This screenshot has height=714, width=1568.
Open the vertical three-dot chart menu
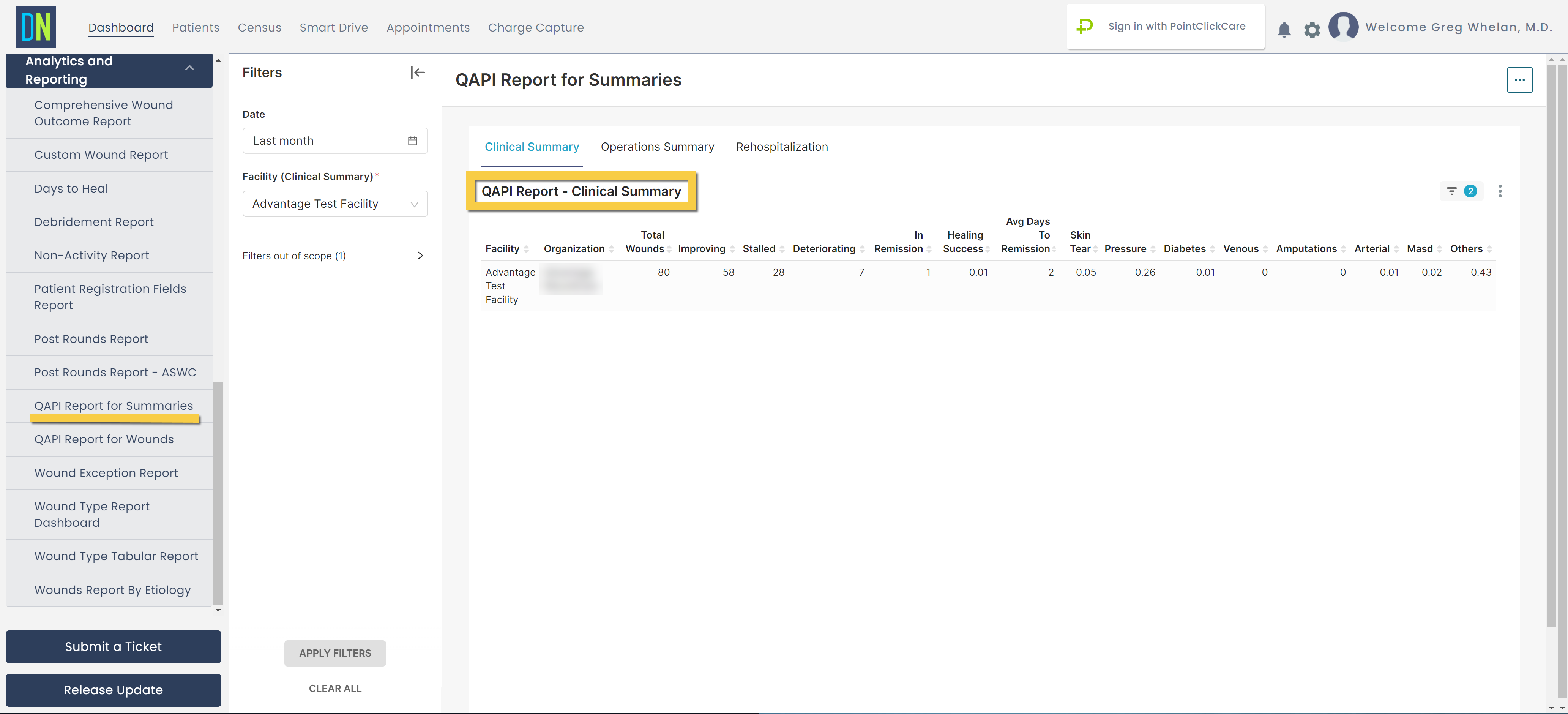click(1500, 191)
